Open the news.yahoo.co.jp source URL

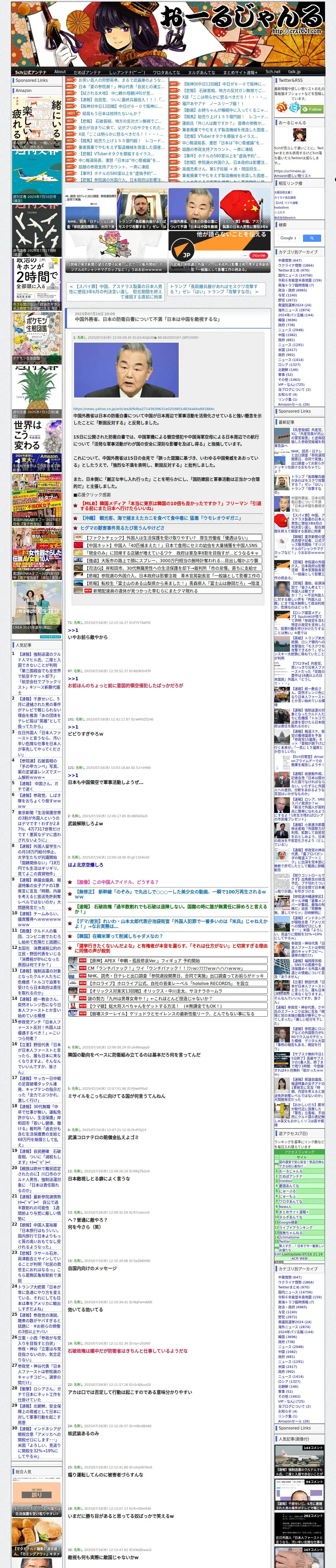point(144,409)
